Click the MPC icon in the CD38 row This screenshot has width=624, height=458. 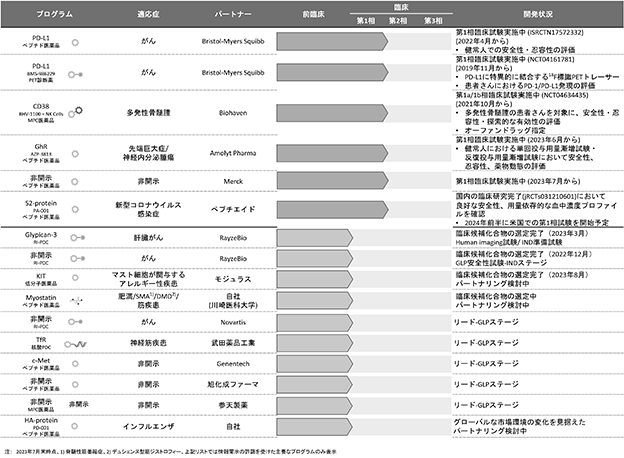click(x=75, y=112)
